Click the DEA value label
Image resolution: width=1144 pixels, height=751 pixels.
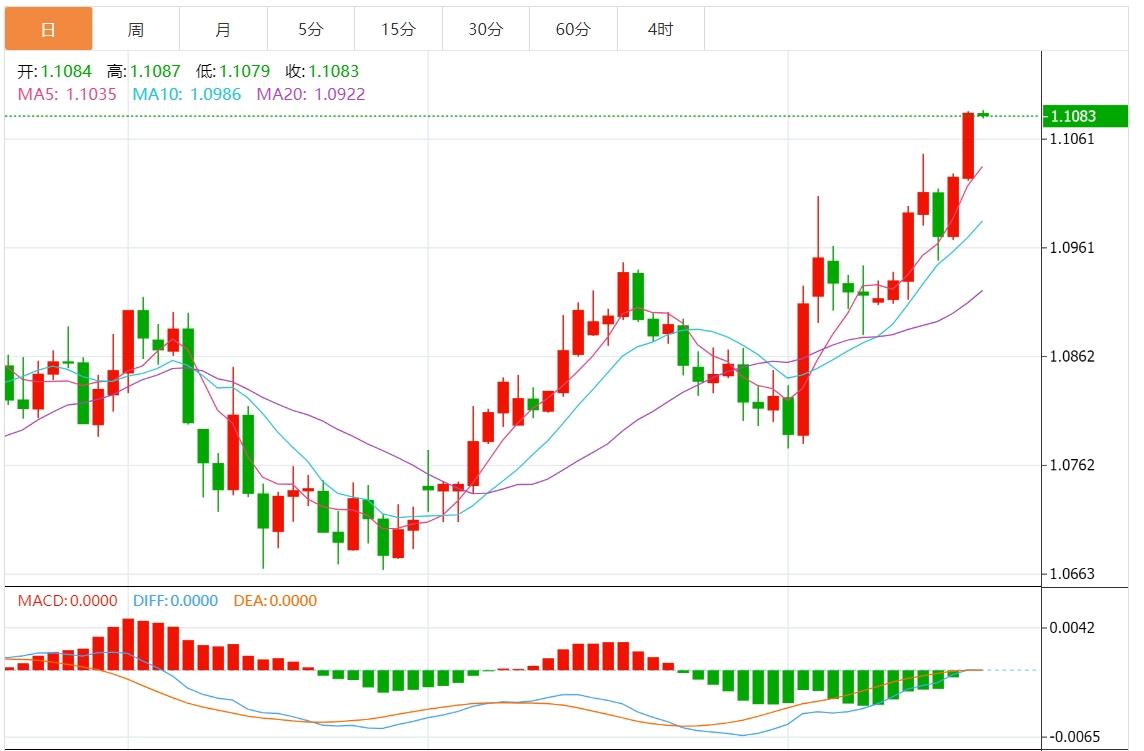(275, 601)
